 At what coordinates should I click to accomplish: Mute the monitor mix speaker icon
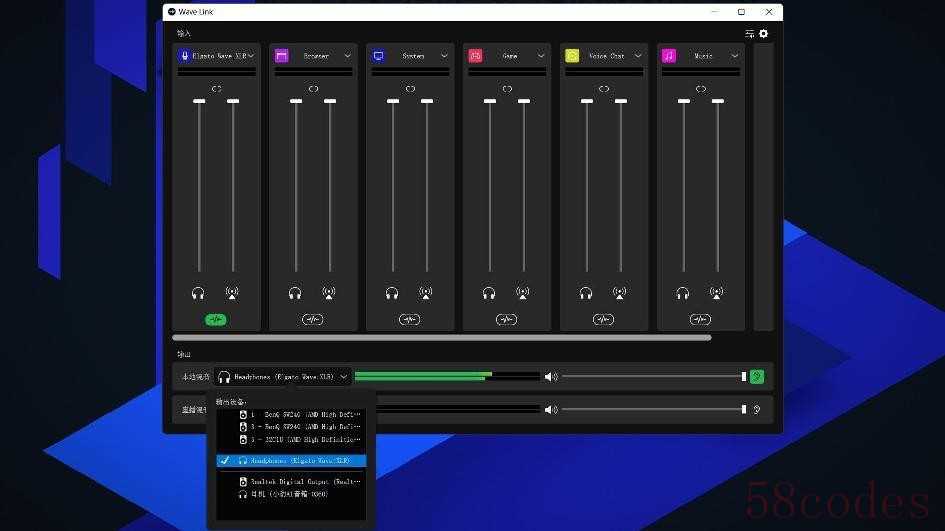pos(551,377)
